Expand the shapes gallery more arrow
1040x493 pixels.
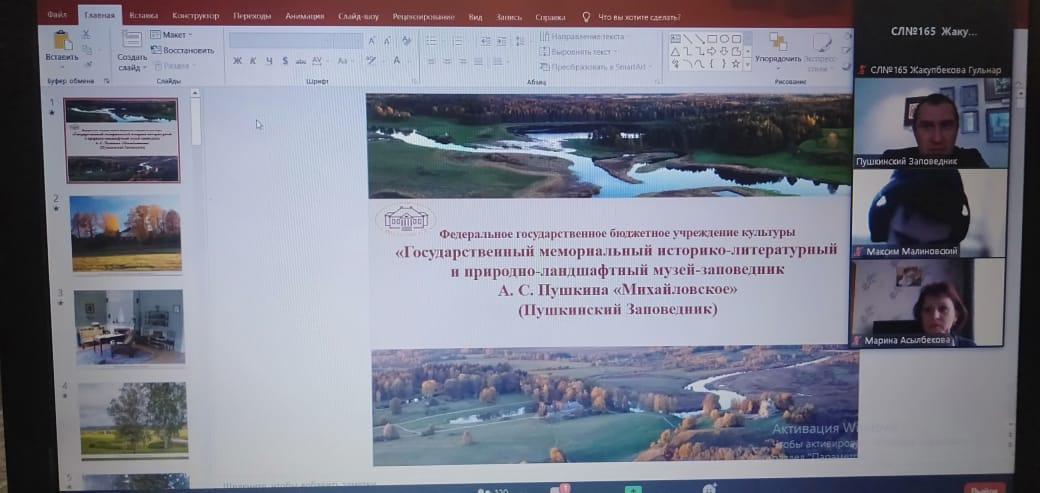tap(746, 63)
